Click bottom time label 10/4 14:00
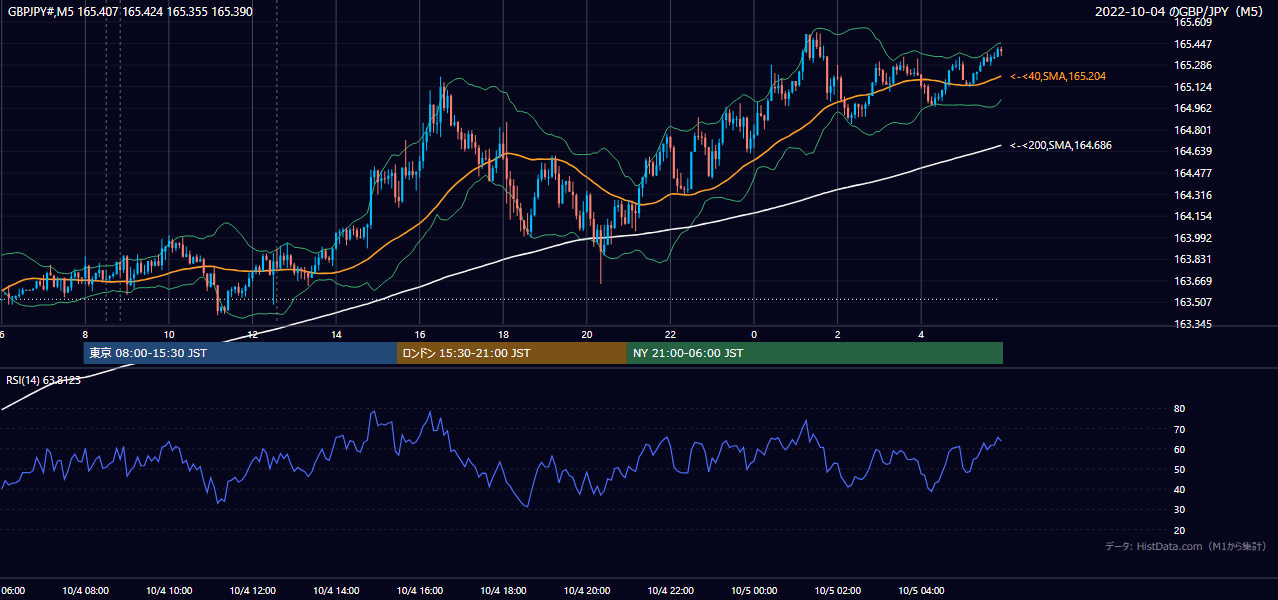1278x600 pixels. [x=336, y=590]
